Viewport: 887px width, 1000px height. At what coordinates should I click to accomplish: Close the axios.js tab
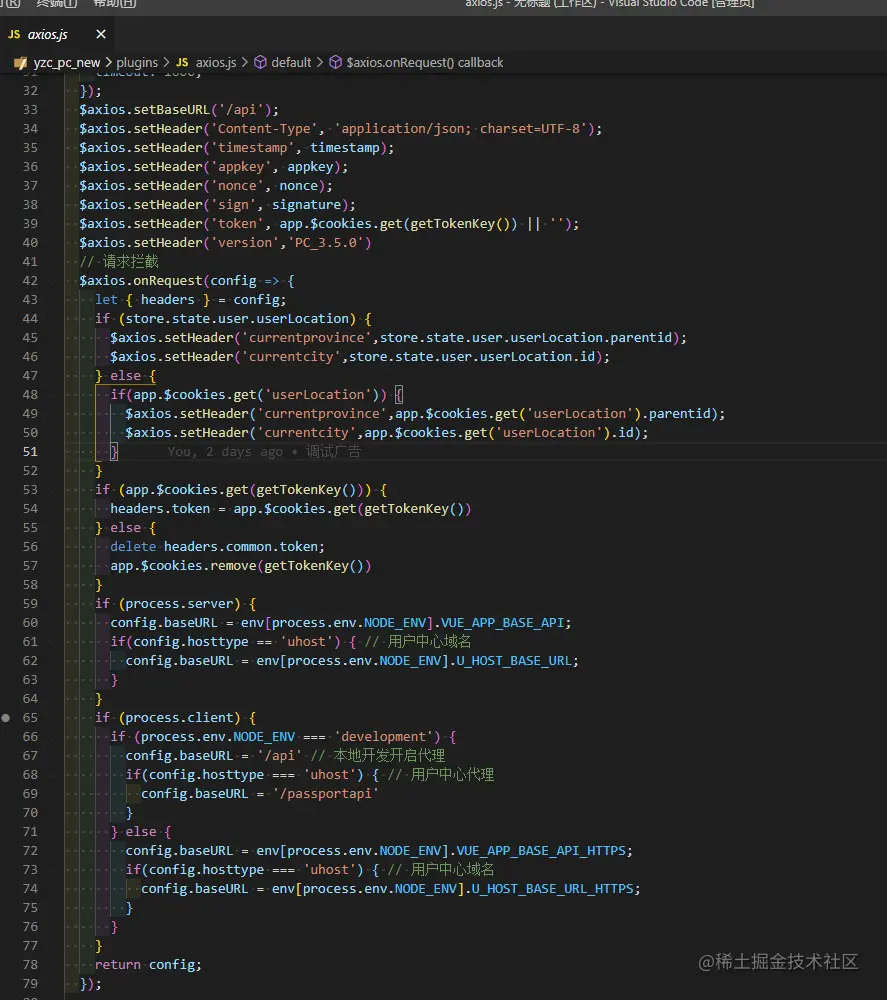[101, 34]
